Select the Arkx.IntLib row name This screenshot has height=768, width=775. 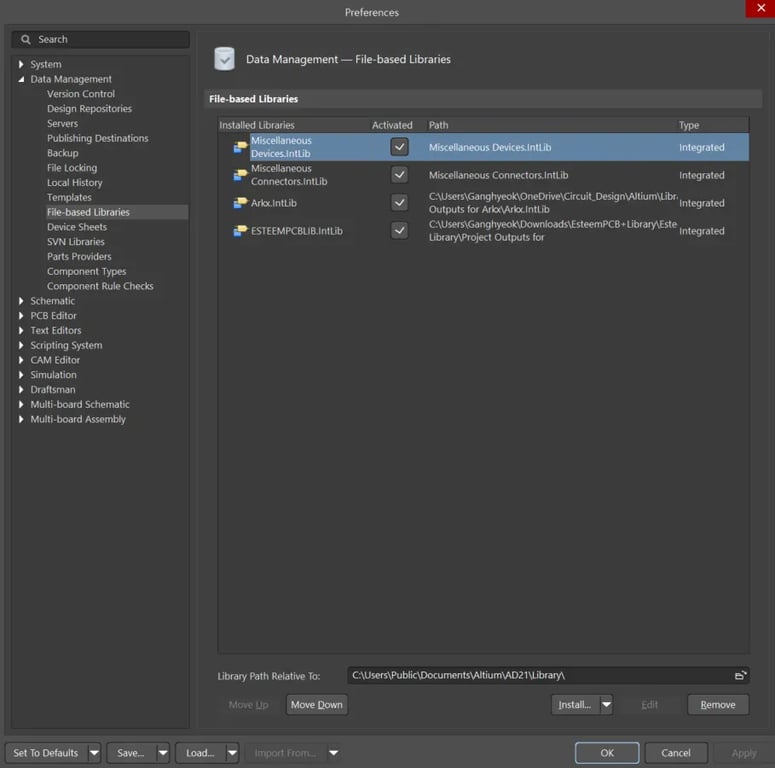click(274, 203)
